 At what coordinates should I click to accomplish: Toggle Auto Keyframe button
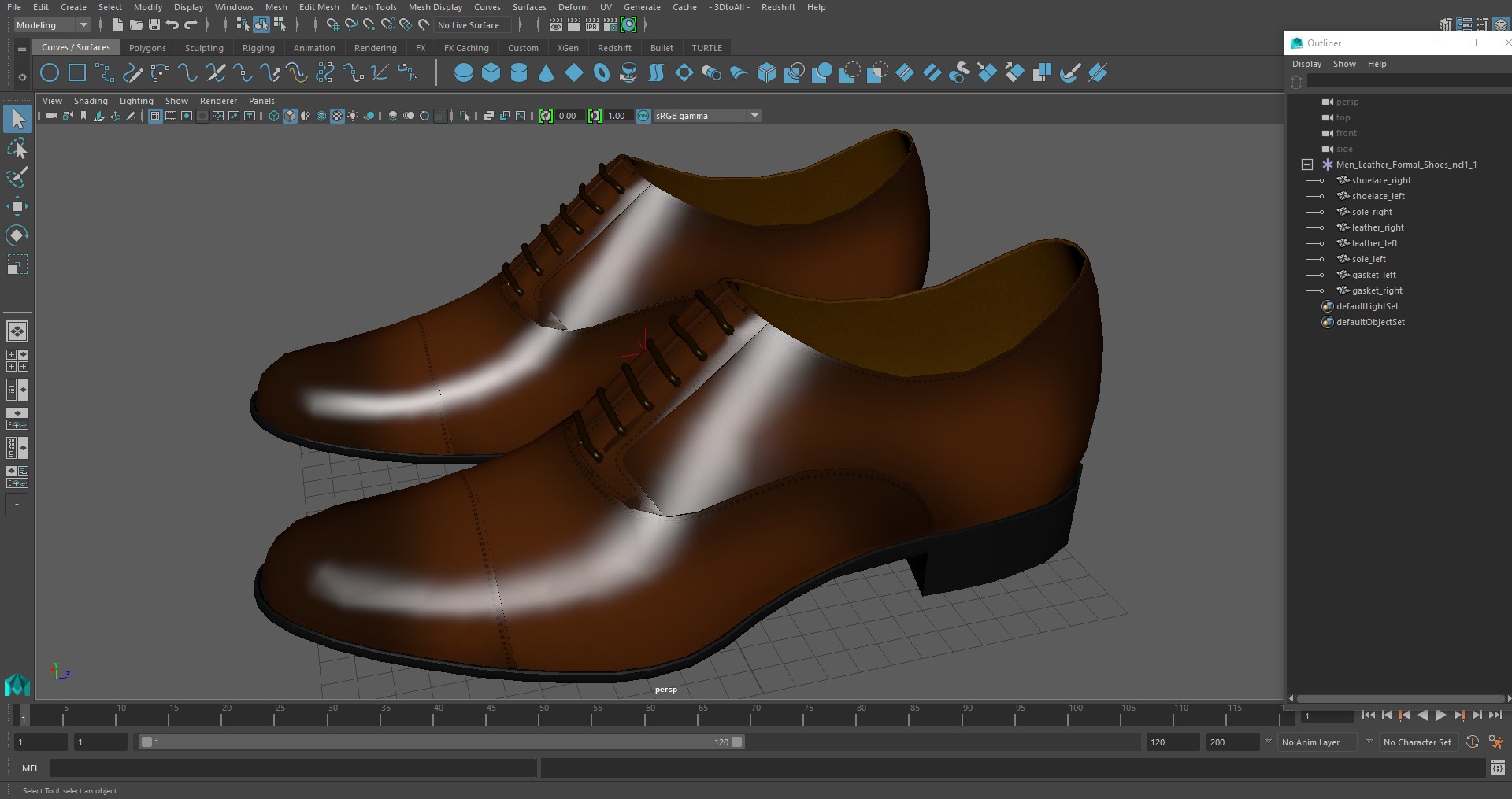click(1472, 742)
